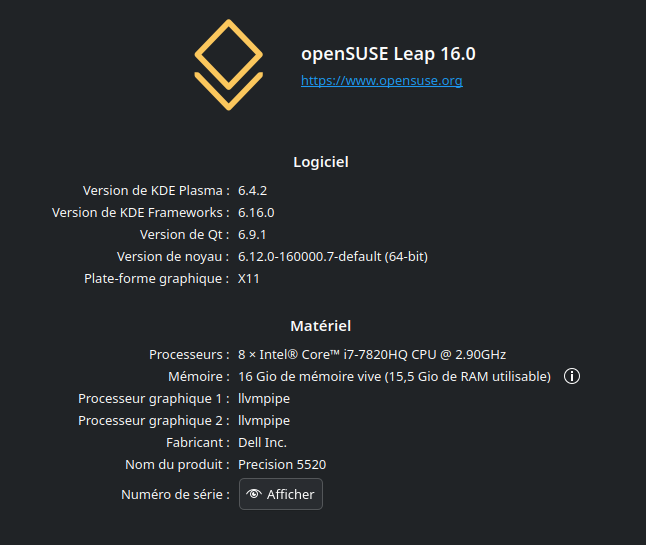Select the Intel Core i7-7820HQ processor text
Viewport: 646px width, 545px height.
click(372, 354)
